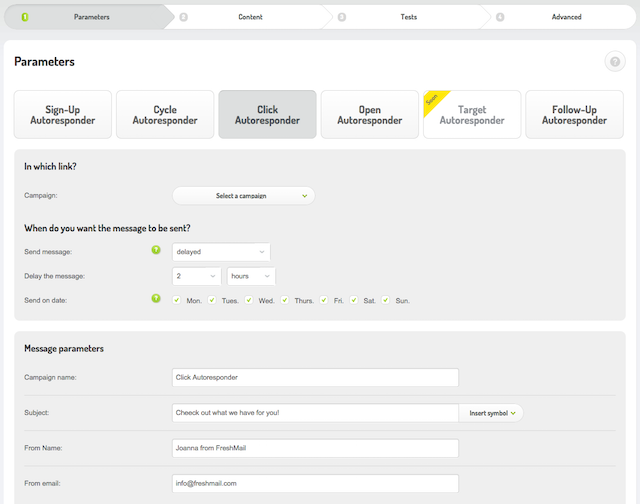
Task: Open the help icon beside Parameters heading
Action: pos(615,62)
